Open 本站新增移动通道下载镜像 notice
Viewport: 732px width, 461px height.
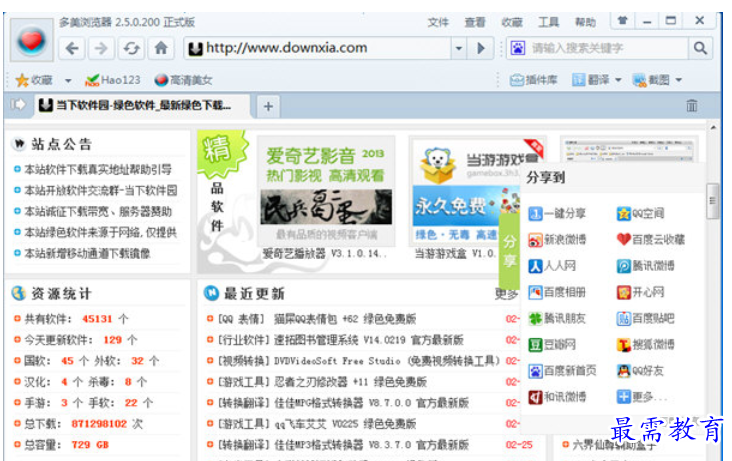(x=87, y=254)
